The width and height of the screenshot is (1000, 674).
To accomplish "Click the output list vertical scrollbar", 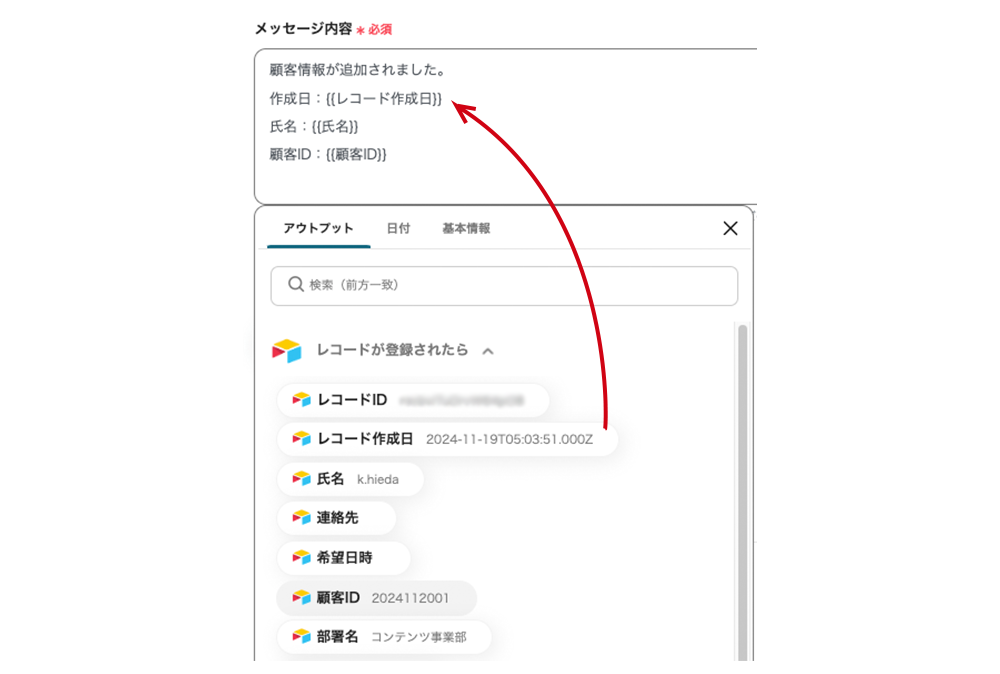I will point(742,493).
